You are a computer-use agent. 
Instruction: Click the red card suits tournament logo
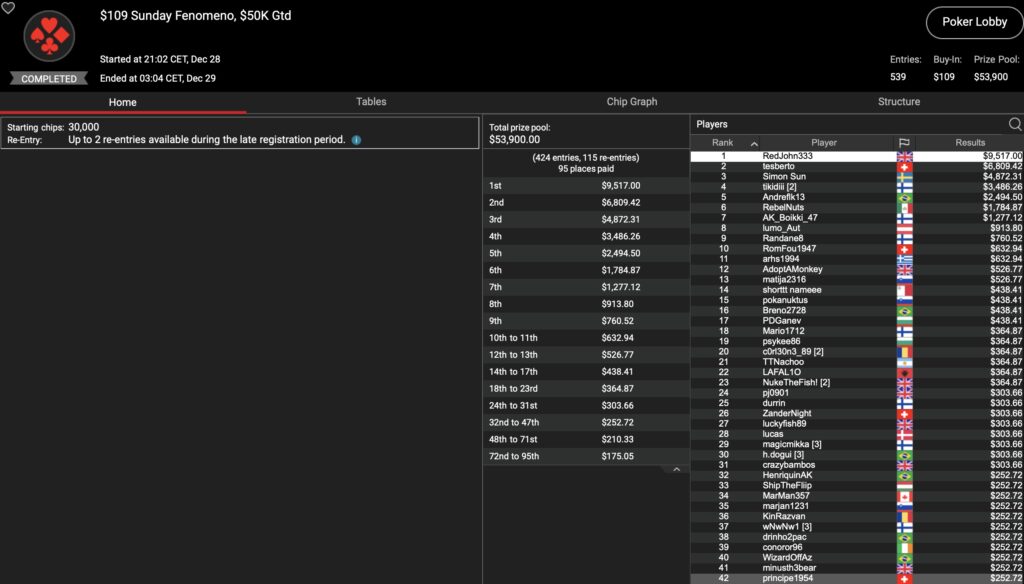49,37
